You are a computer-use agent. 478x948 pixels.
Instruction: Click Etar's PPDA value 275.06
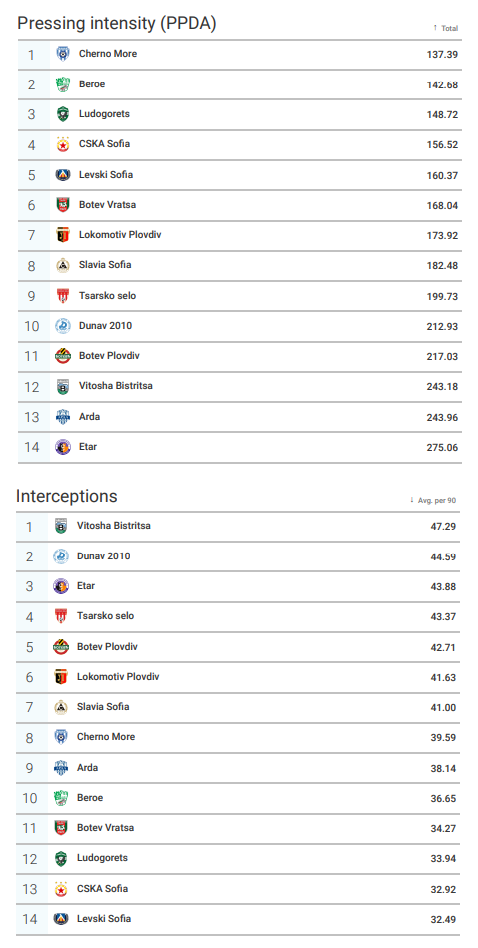[442, 448]
